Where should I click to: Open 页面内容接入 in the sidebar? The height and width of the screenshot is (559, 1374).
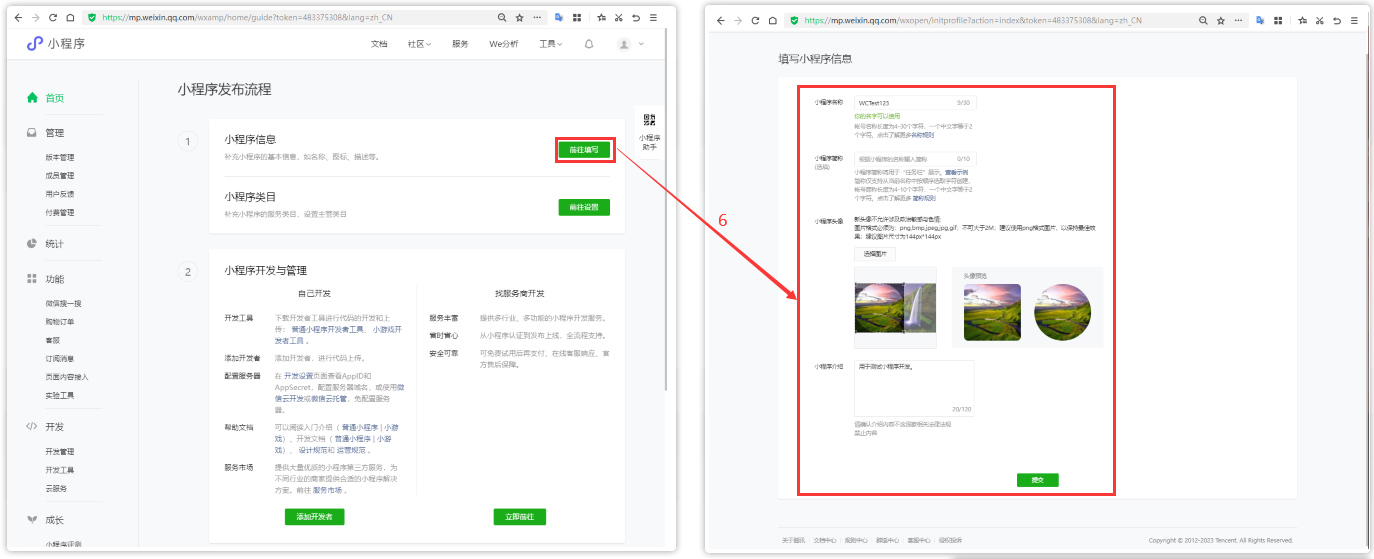67,376
